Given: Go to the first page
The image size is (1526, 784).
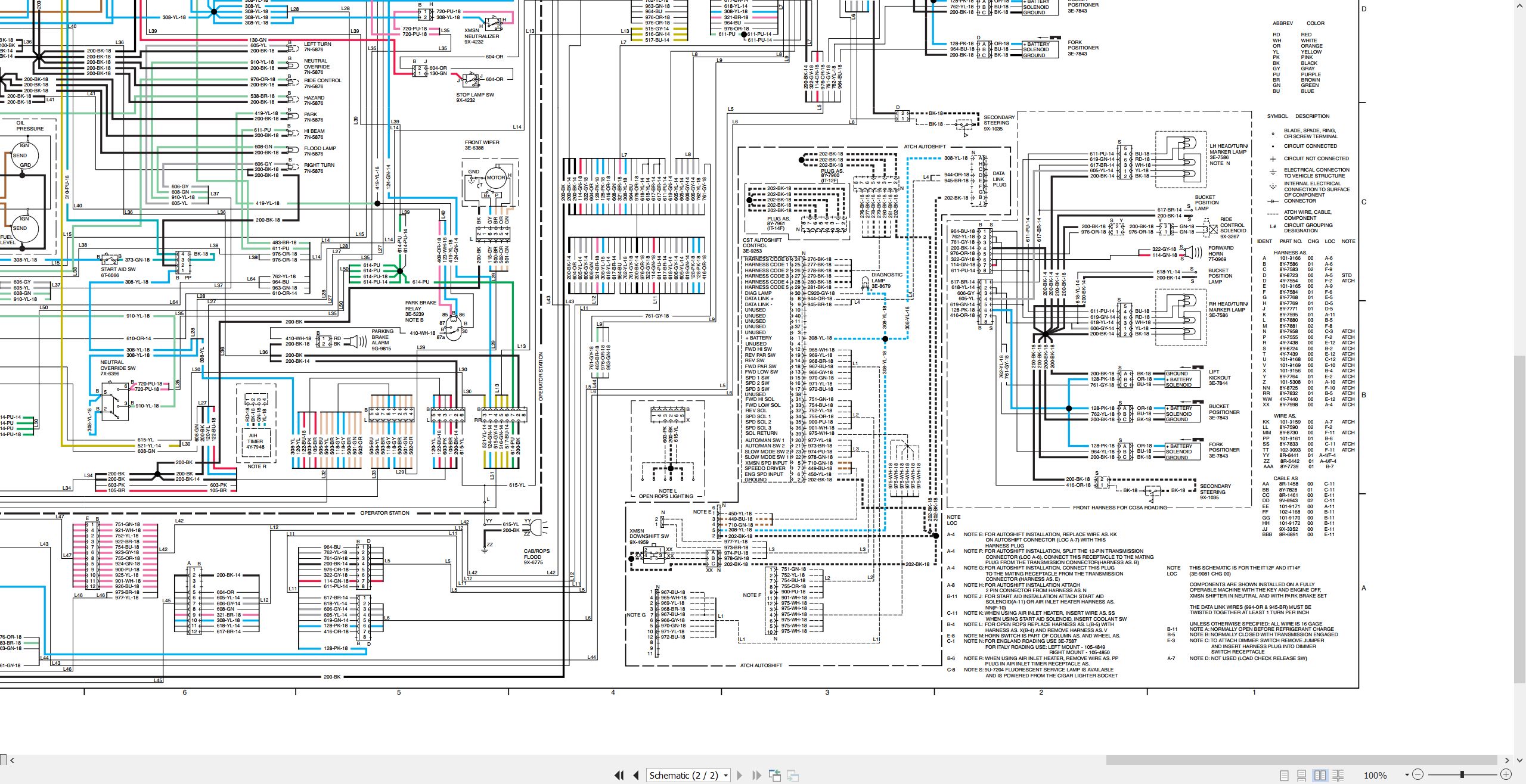Looking at the screenshot, I should coord(619,775).
